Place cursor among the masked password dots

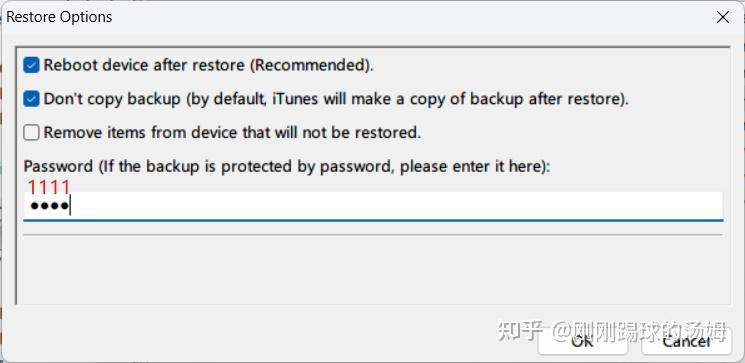[x=49, y=207]
